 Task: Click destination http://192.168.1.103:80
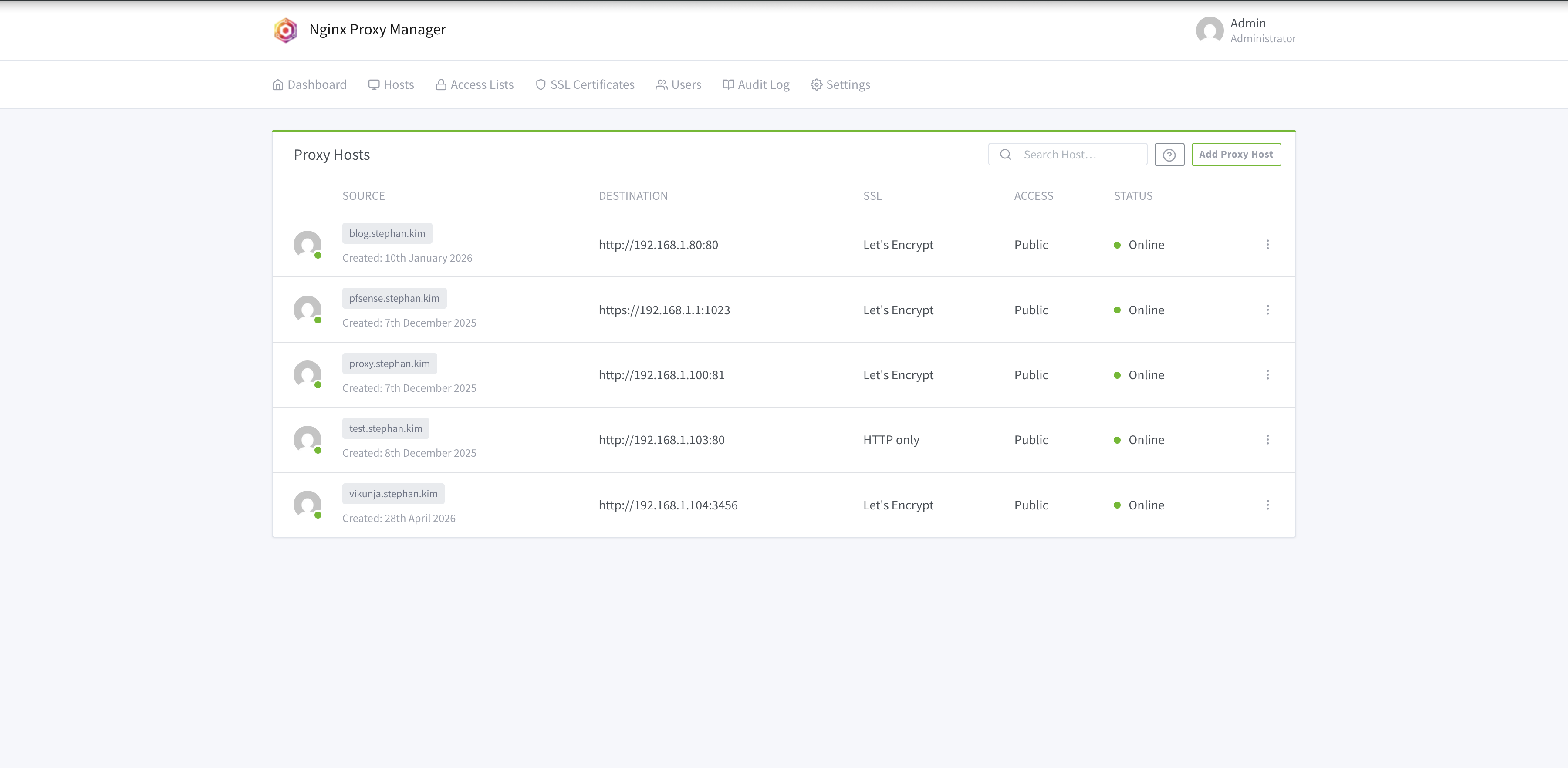(662, 440)
